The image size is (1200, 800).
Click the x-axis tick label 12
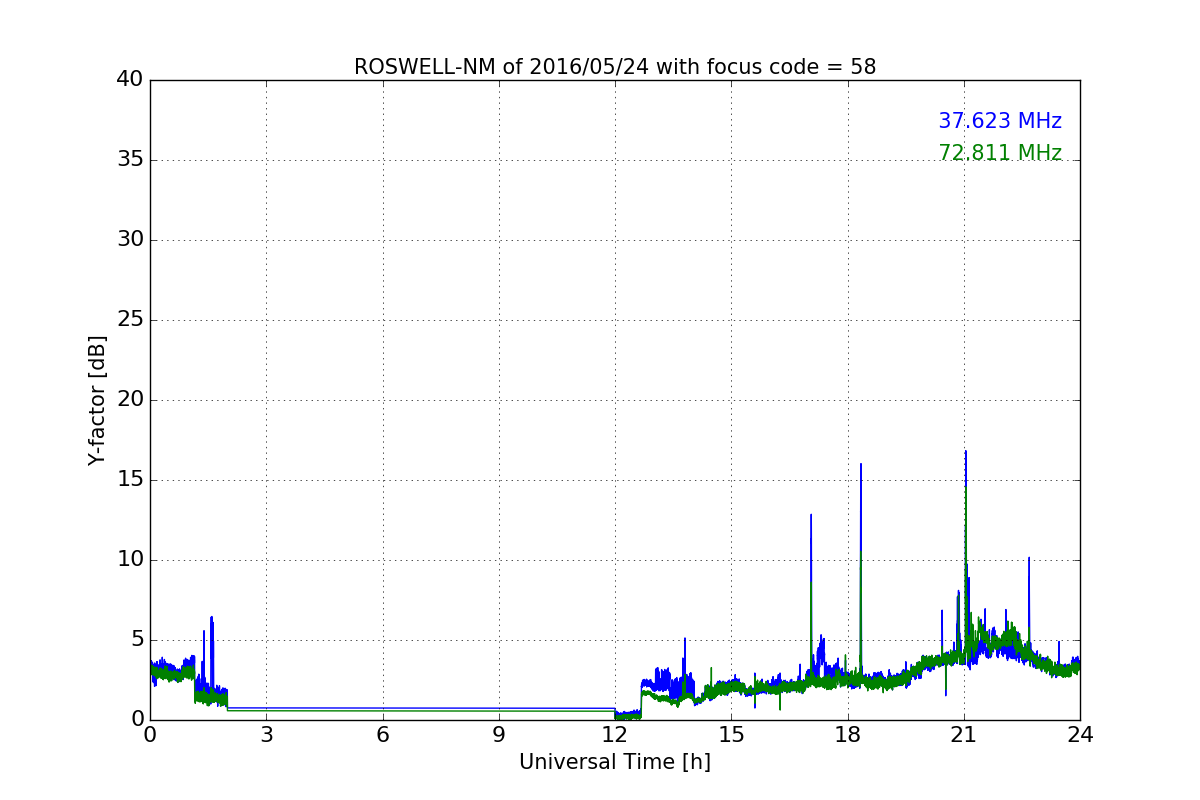615,735
